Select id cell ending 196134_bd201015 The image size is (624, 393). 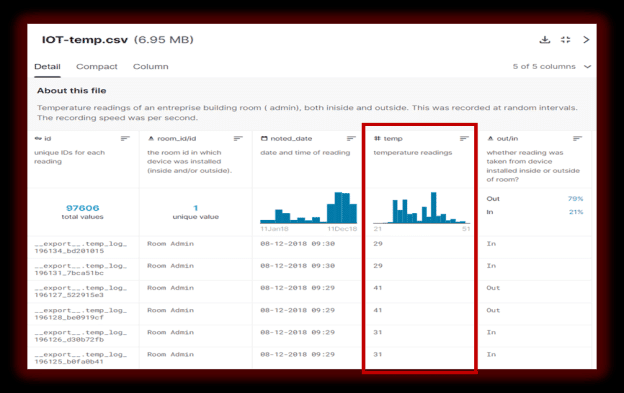click(81, 247)
